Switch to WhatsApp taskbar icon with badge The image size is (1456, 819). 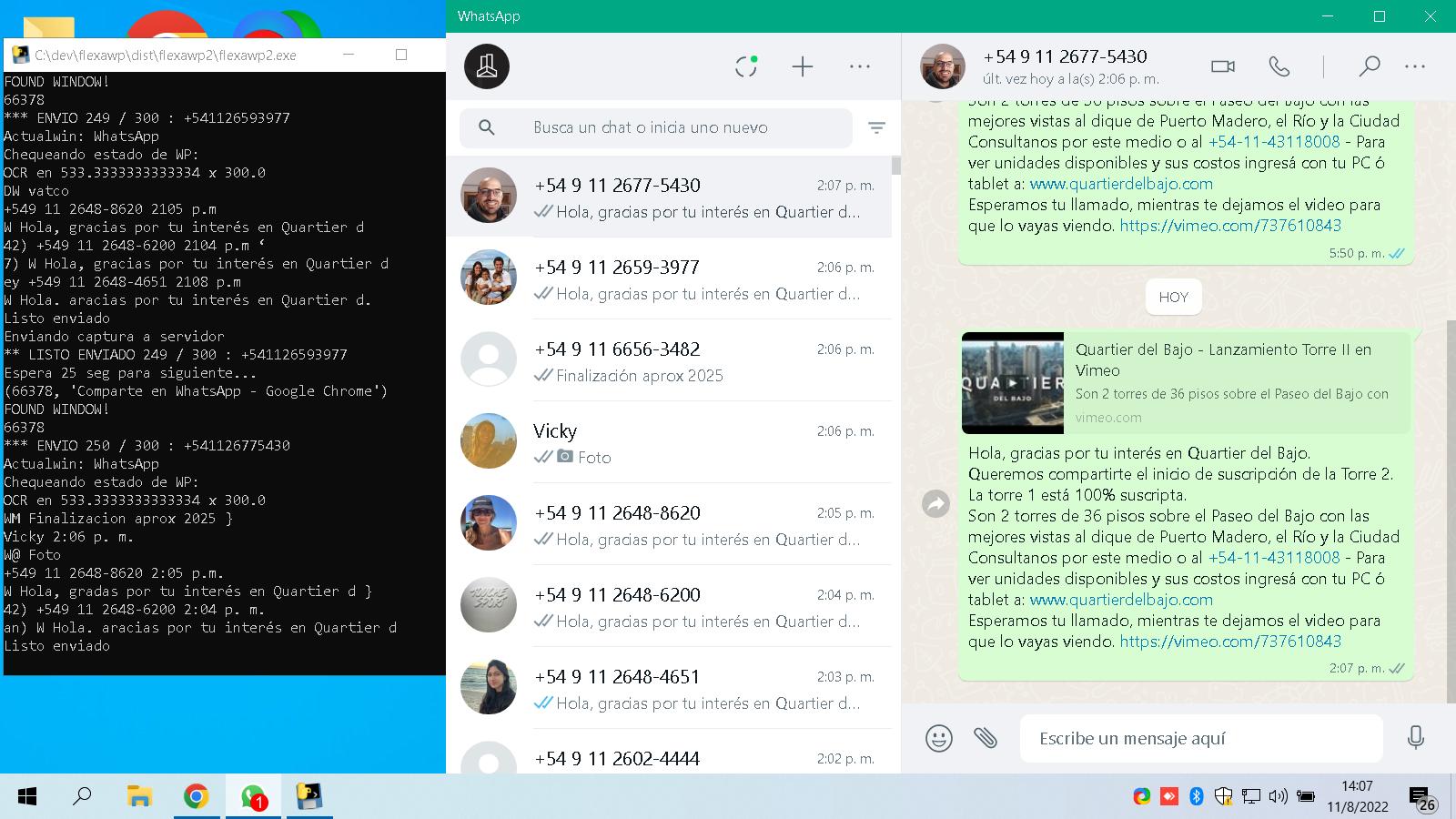[254, 797]
